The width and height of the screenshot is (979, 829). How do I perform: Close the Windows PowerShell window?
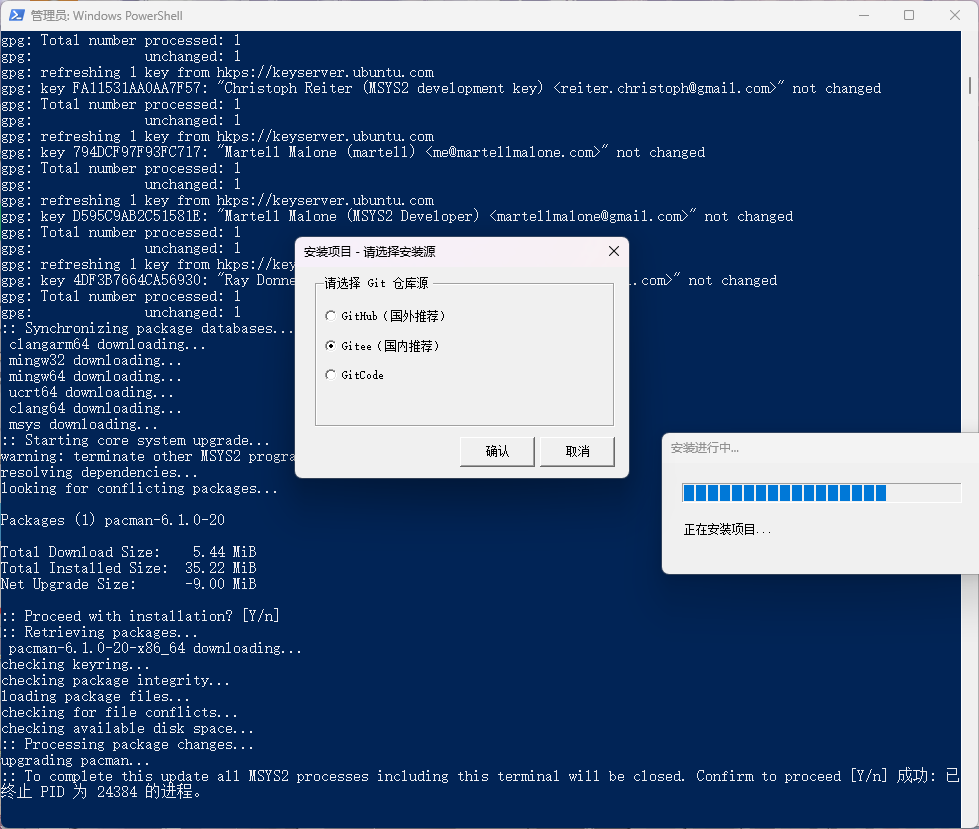coord(954,15)
